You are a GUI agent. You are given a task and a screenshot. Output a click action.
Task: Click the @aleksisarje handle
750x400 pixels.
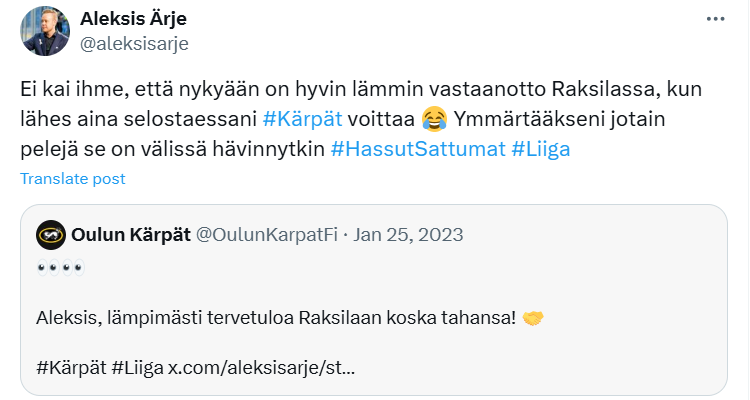click(133, 43)
